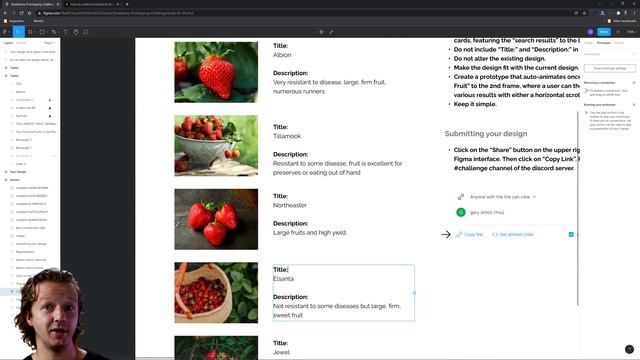Click the blue Share button
The image size is (640, 360).
[x=604, y=32]
